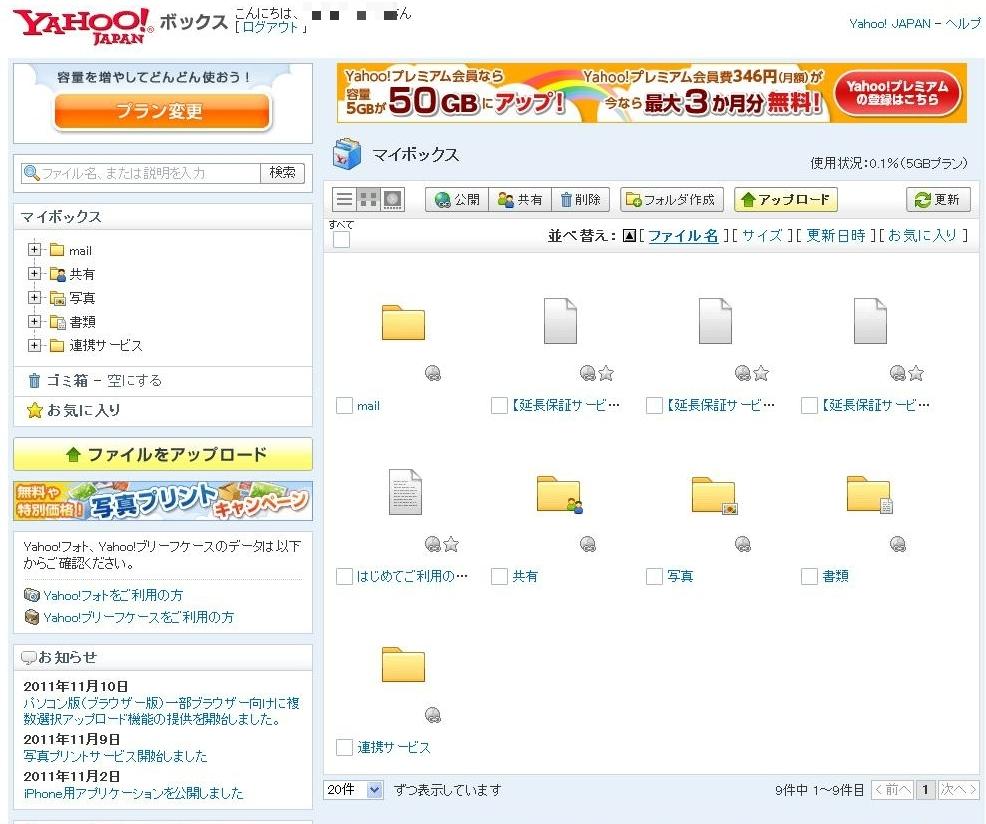Viewport: 986px width, 824px height.
Task: Click the file name search input field
Action: tap(141, 173)
